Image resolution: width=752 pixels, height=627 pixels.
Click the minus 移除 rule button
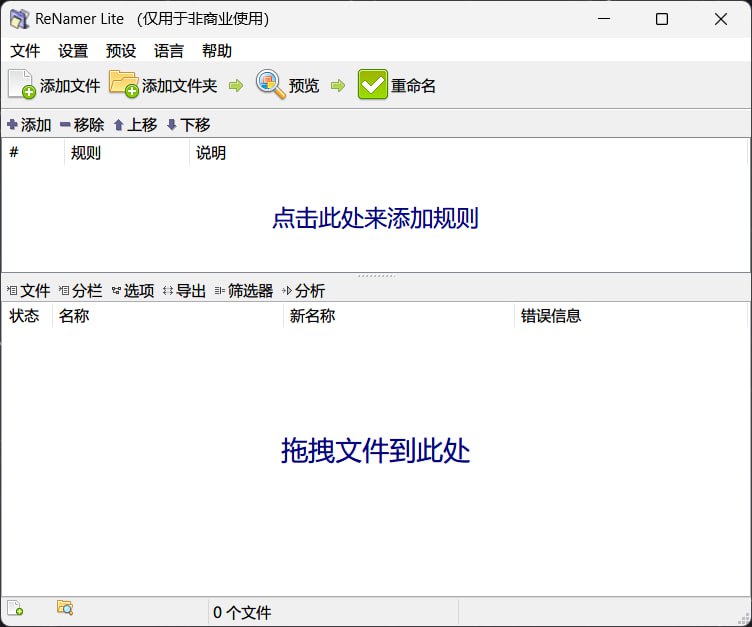(82, 125)
